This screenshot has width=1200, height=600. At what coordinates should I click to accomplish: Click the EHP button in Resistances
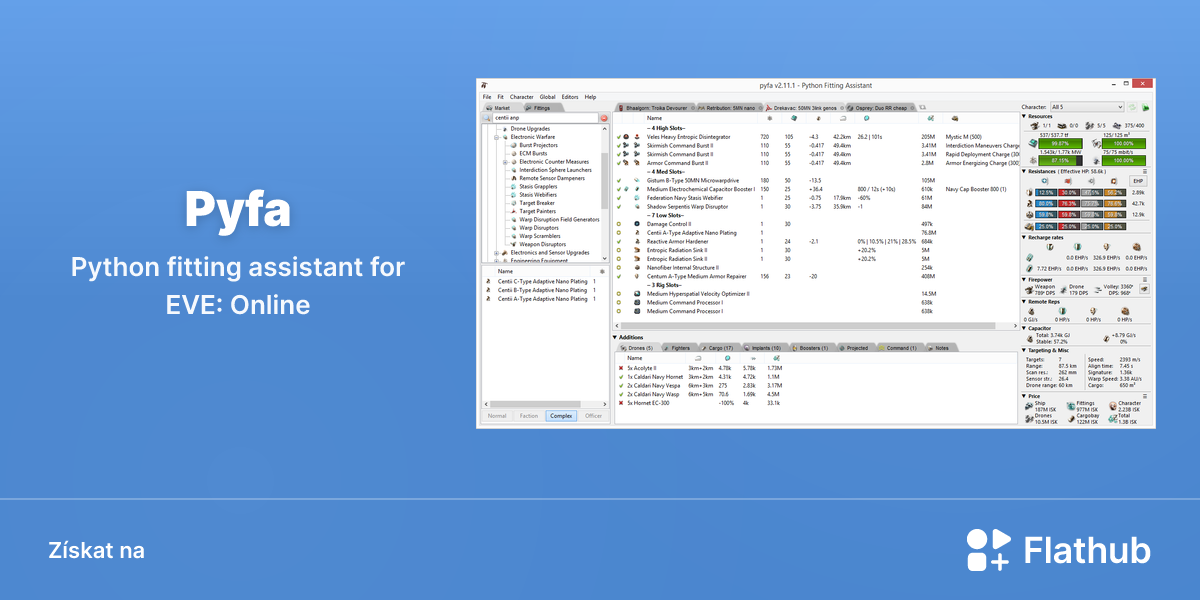(x=1136, y=181)
